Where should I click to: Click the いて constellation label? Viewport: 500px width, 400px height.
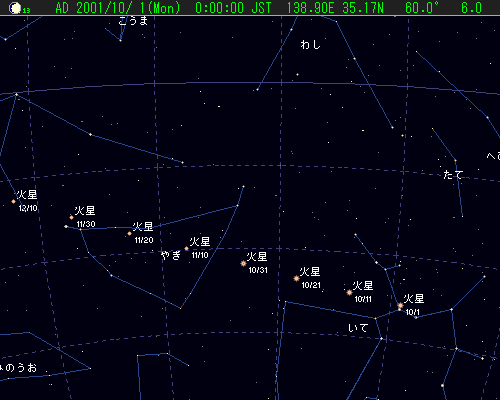pyautogui.click(x=358, y=328)
